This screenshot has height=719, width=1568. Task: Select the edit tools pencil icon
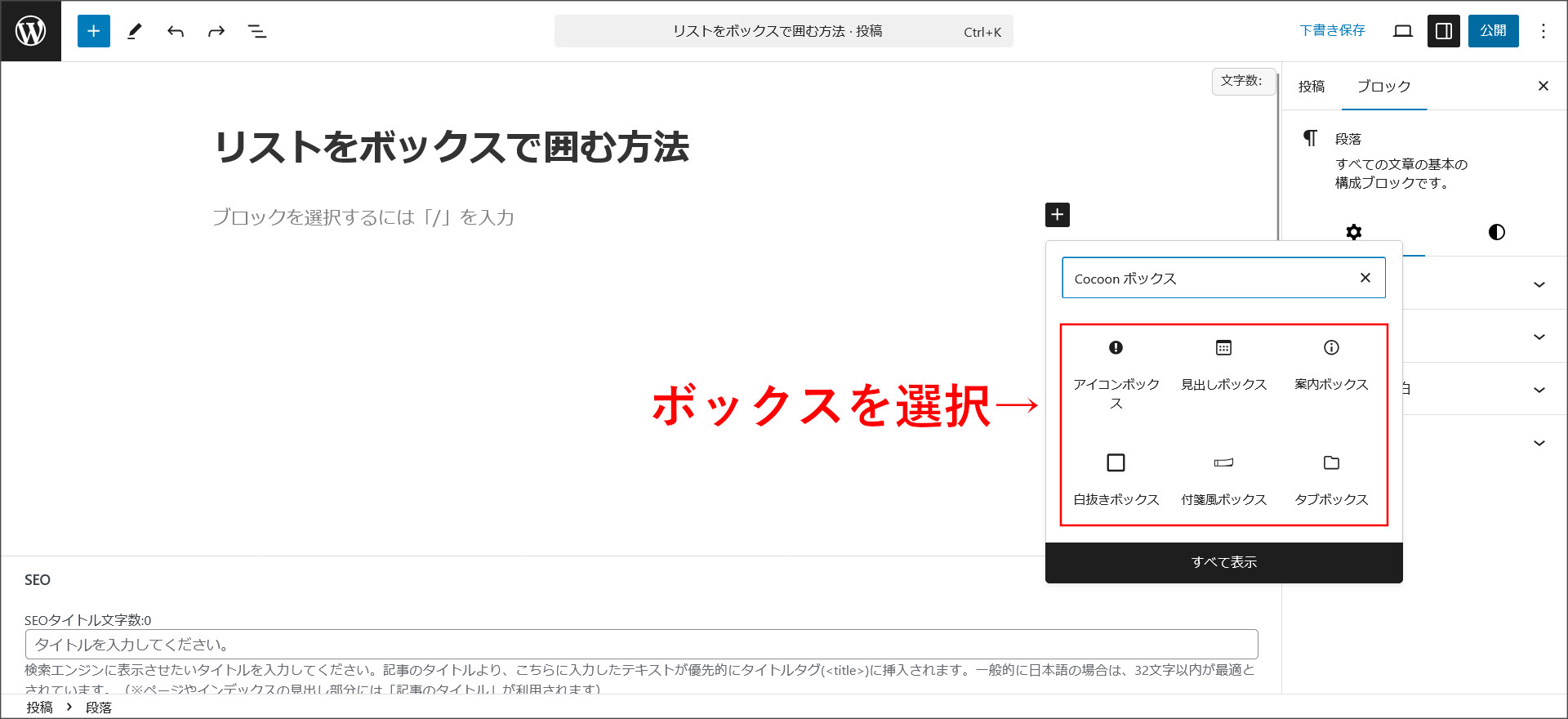[135, 31]
